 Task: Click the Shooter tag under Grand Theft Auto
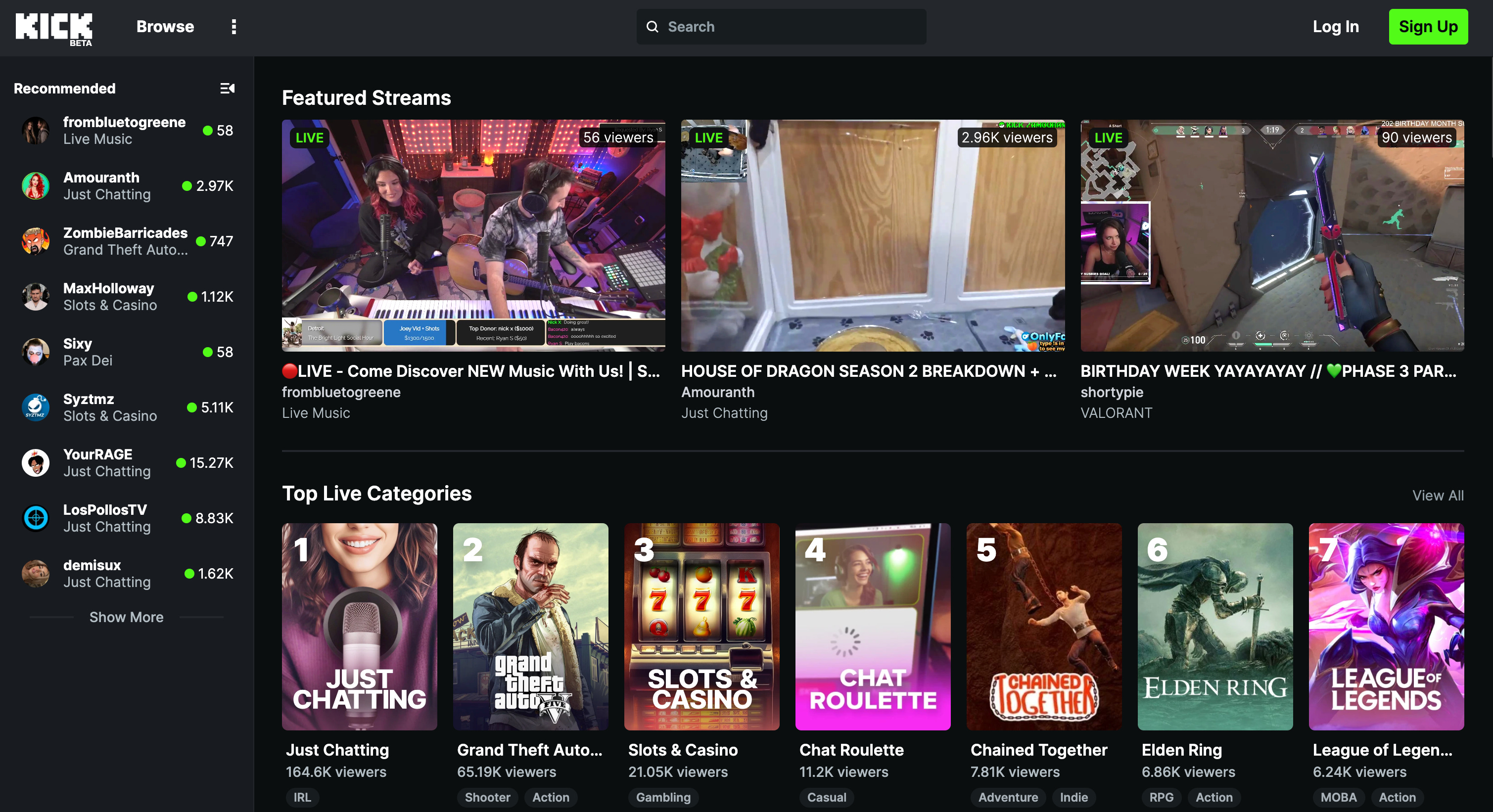[x=487, y=797]
